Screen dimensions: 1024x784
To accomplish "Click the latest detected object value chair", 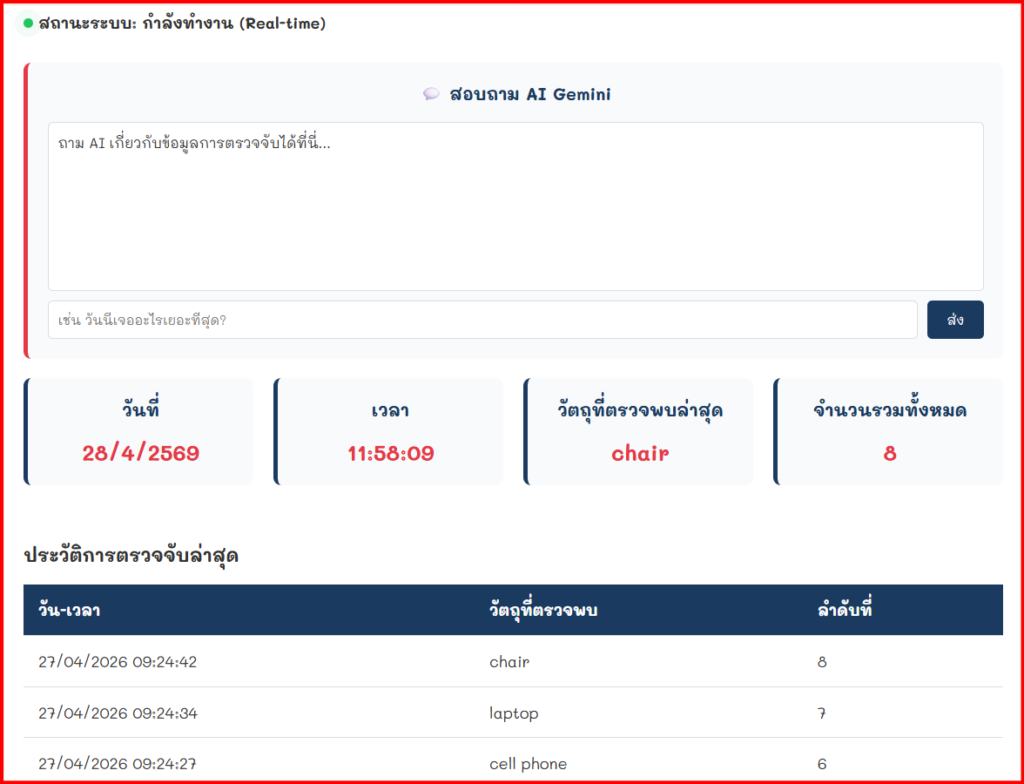I will [x=640, y=453].
